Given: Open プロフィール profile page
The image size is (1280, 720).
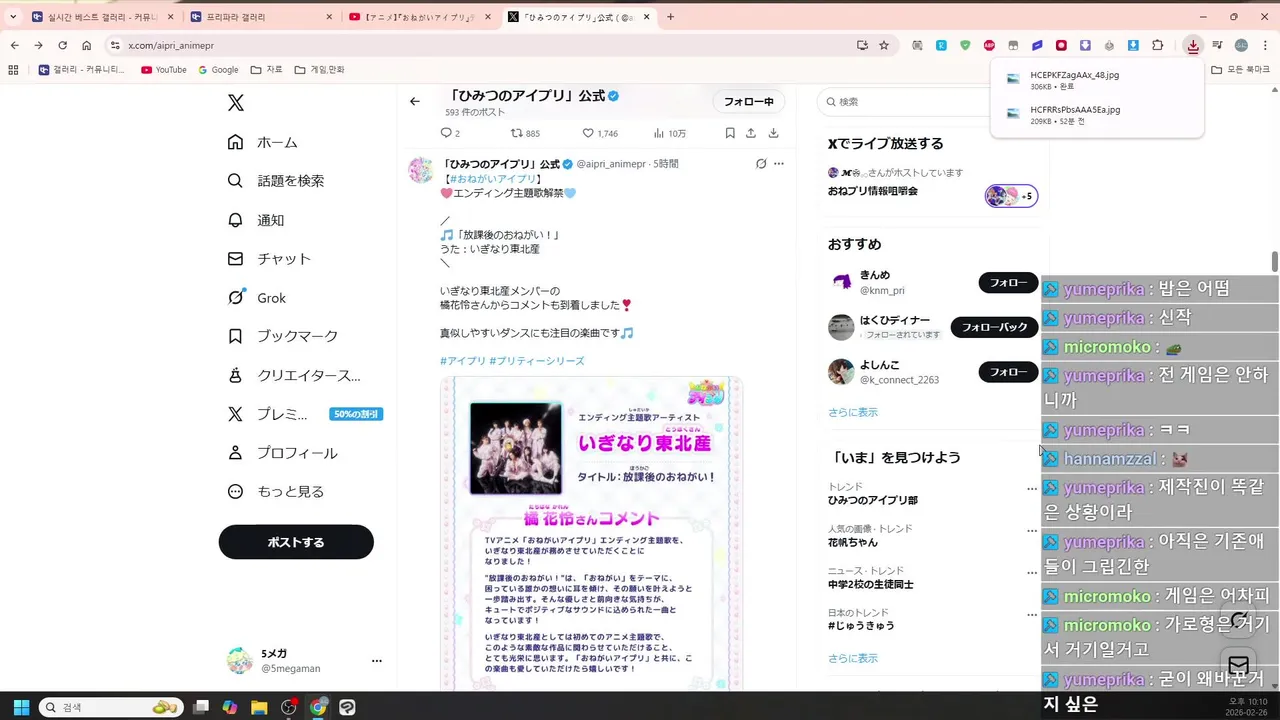Looking at the screenshot, I should [282, 453].
